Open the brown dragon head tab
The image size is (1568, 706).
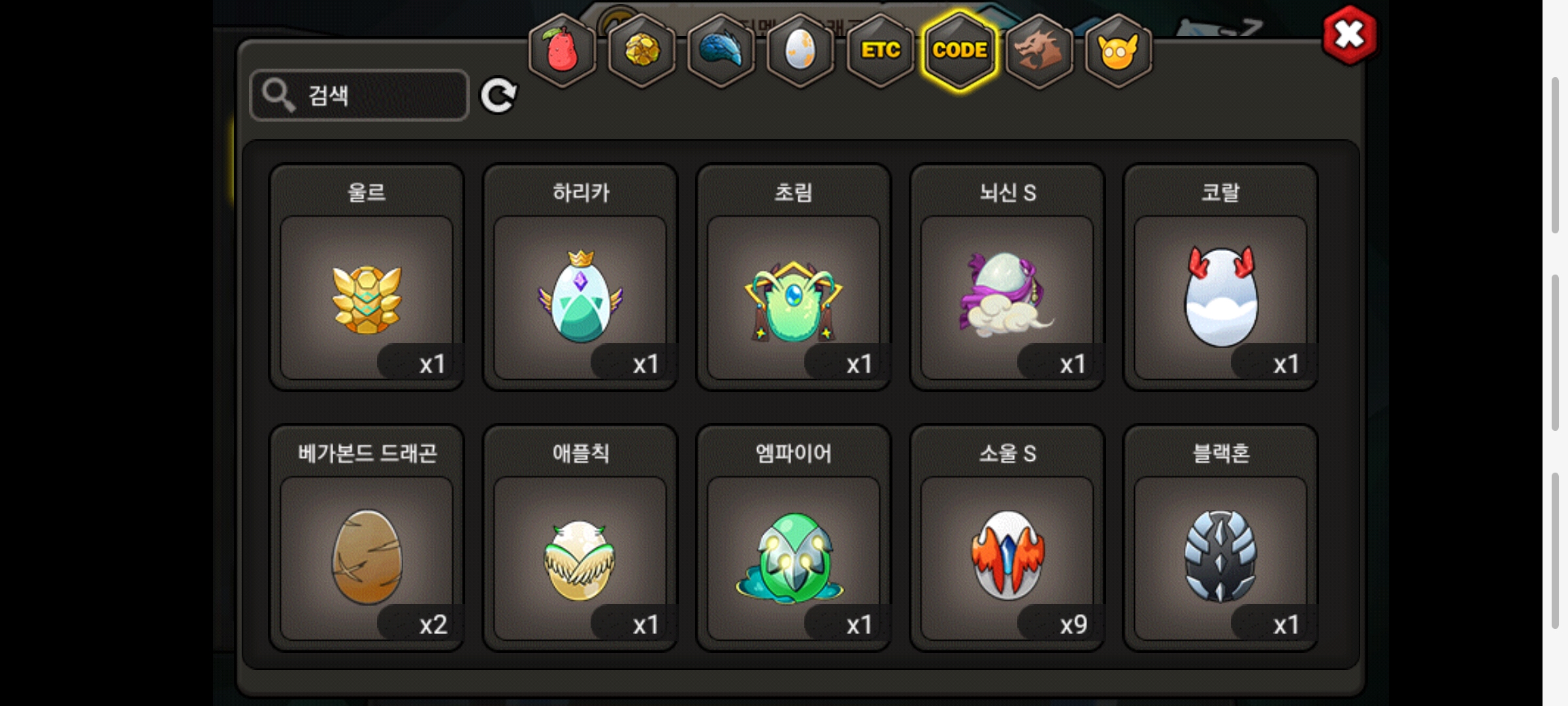click(1039, 50)
